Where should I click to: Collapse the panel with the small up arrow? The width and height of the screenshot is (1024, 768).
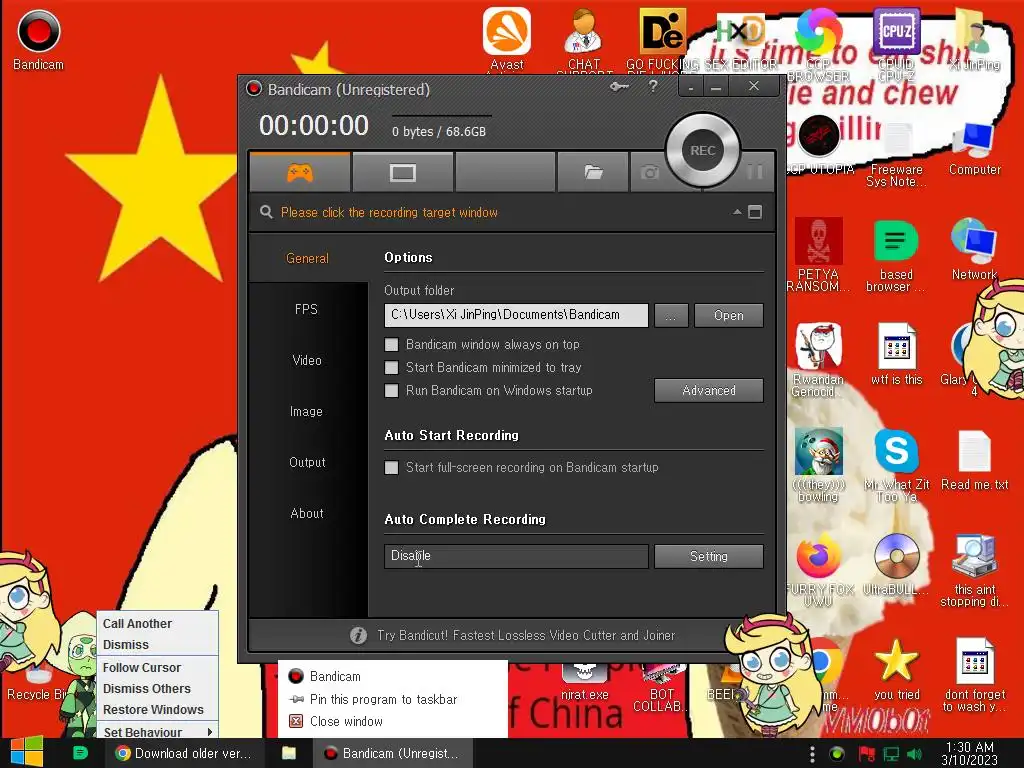[x=737, y=212]
